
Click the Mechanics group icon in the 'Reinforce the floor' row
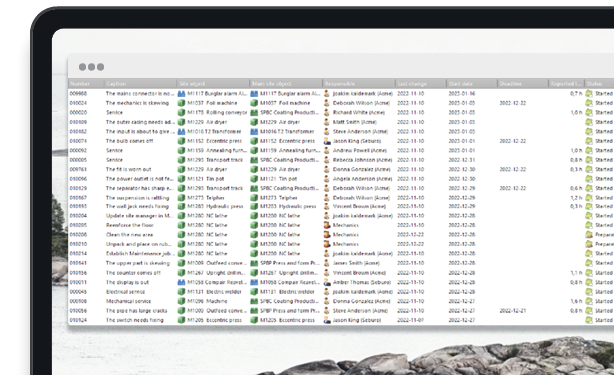pyautogui.click(x=327, y=225)
